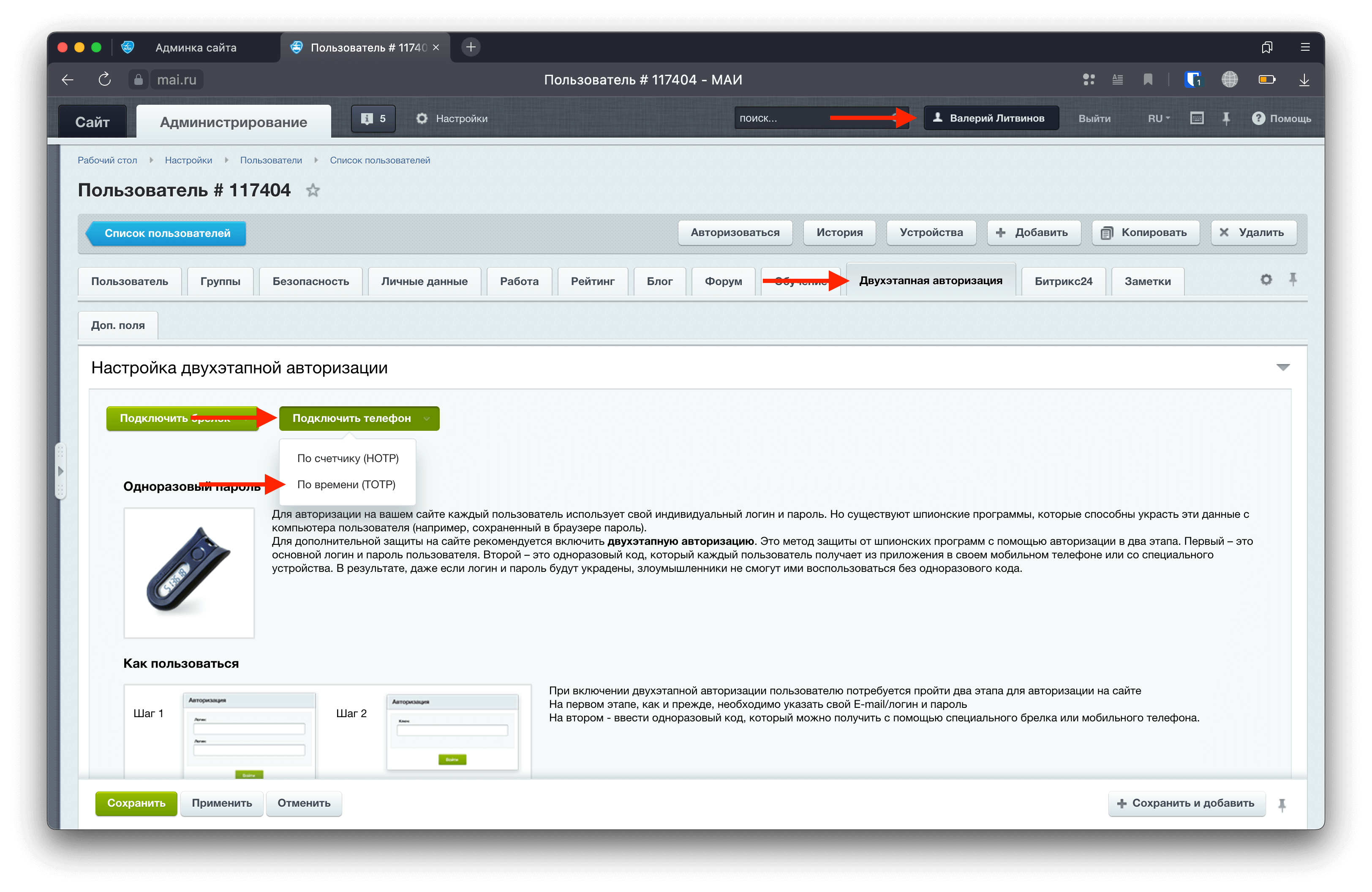Switch to the Сайт tab

(x=92, y=122)
